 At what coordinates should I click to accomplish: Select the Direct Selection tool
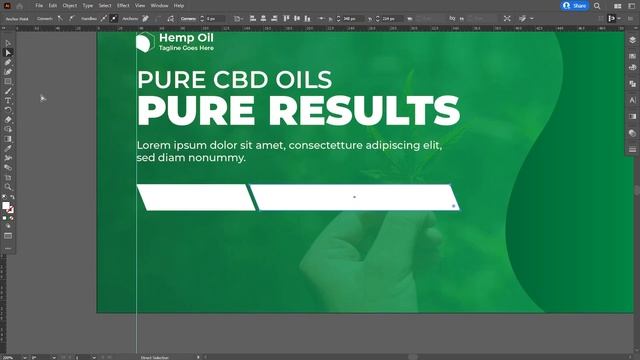pyautogui.click(x=8, y=53)
